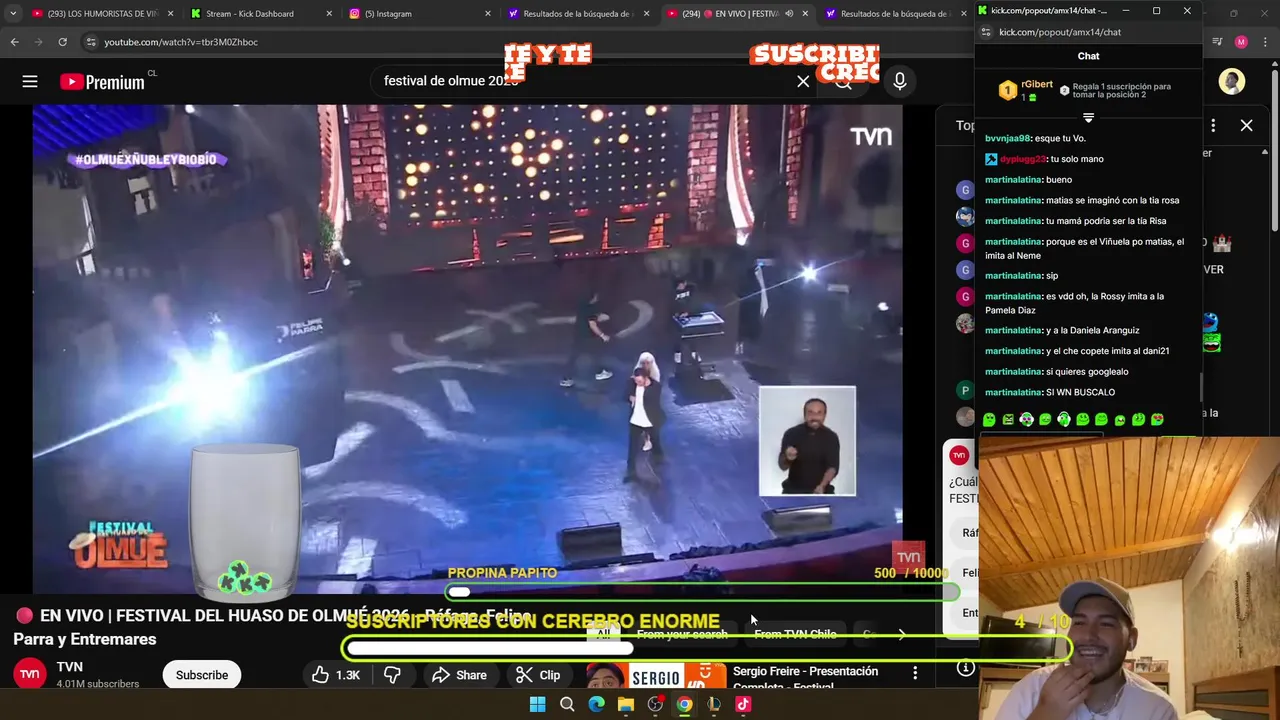Viewport: 1280px width, 720px height.
Task: Open rGibert top gifter entry
Action: (x=1026, y=90)
